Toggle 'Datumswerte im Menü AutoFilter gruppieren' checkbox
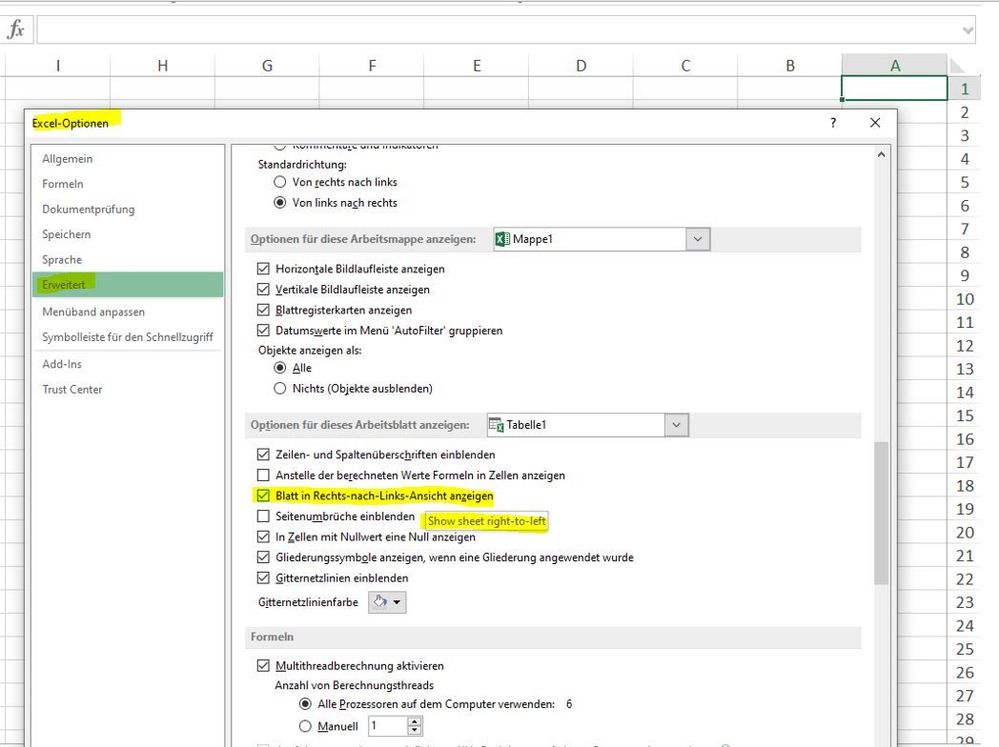This screenshot has height=747, width=999. (263, 330)
